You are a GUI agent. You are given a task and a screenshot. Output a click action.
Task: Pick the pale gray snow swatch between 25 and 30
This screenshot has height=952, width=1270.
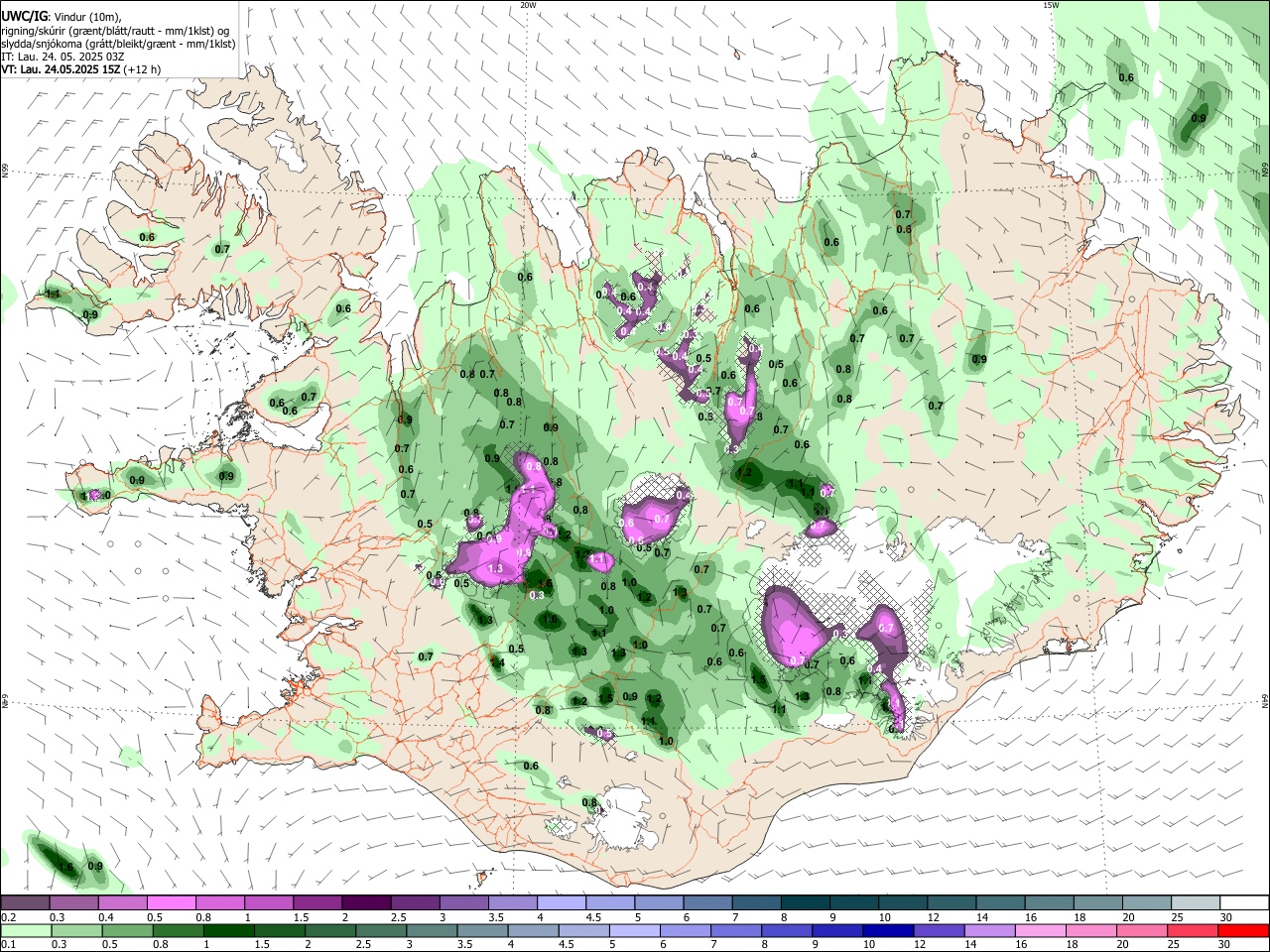pos(1196,903)
